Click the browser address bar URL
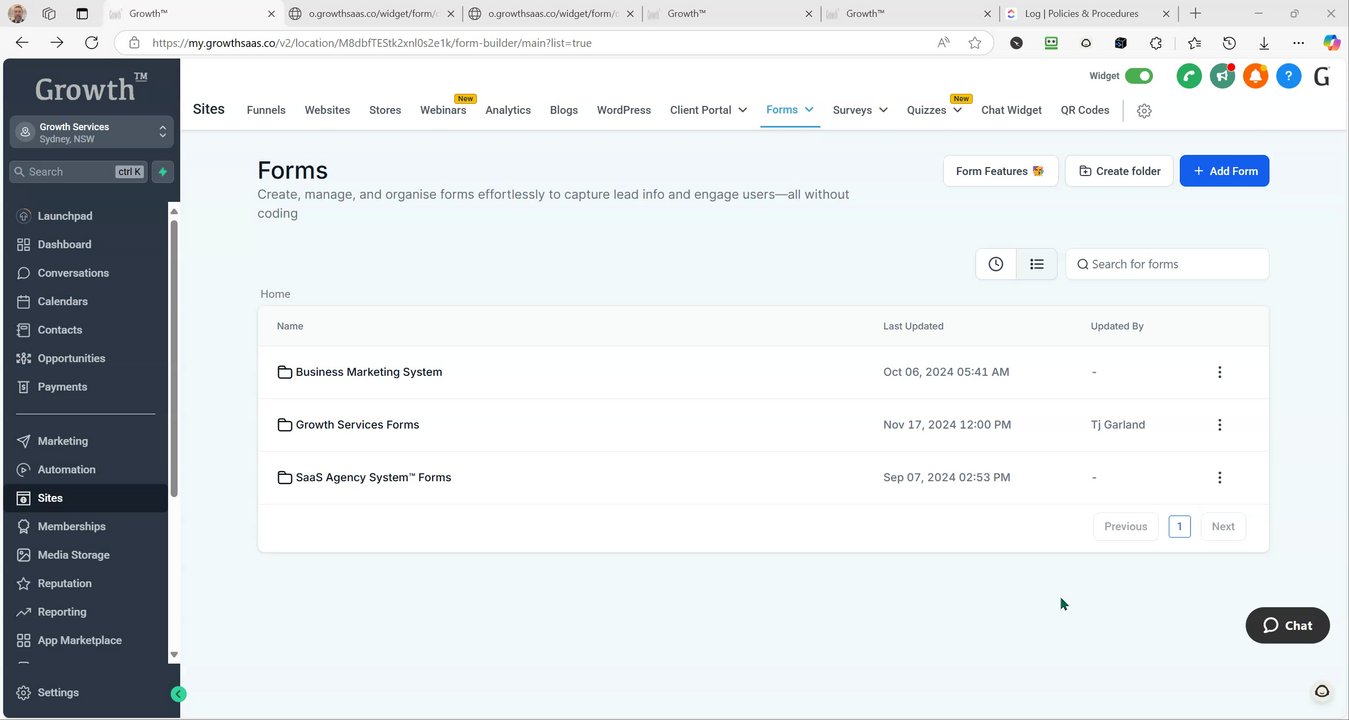 click(371, 43)
